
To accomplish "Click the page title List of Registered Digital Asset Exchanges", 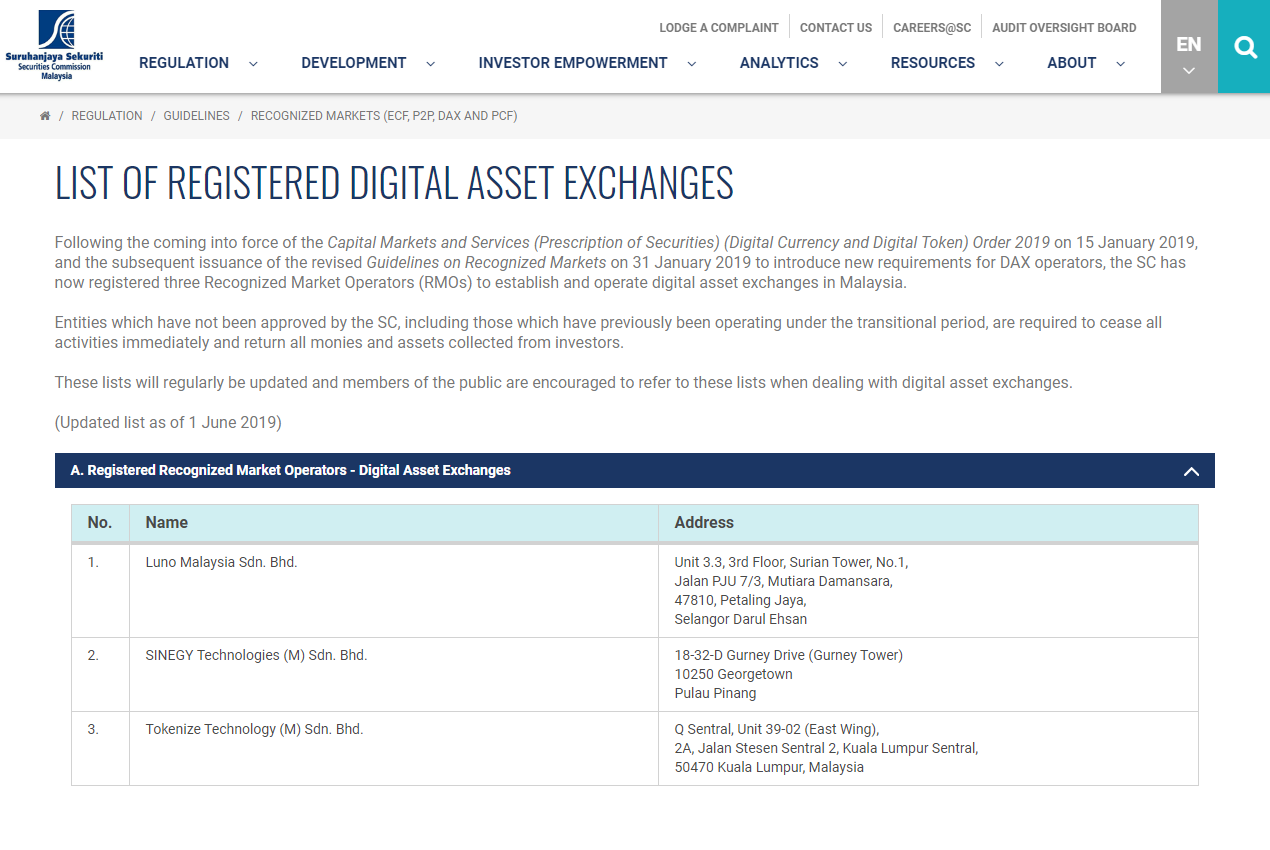I will coord(394,183).
